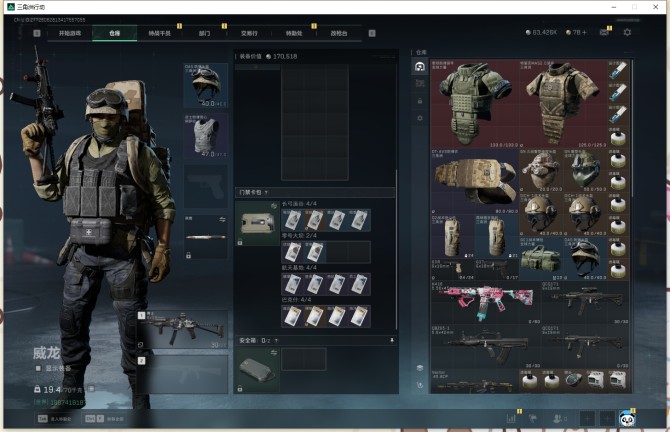Click the panda player avatar
The height and width of the screenshot is (432, 670).
[627, 419]
